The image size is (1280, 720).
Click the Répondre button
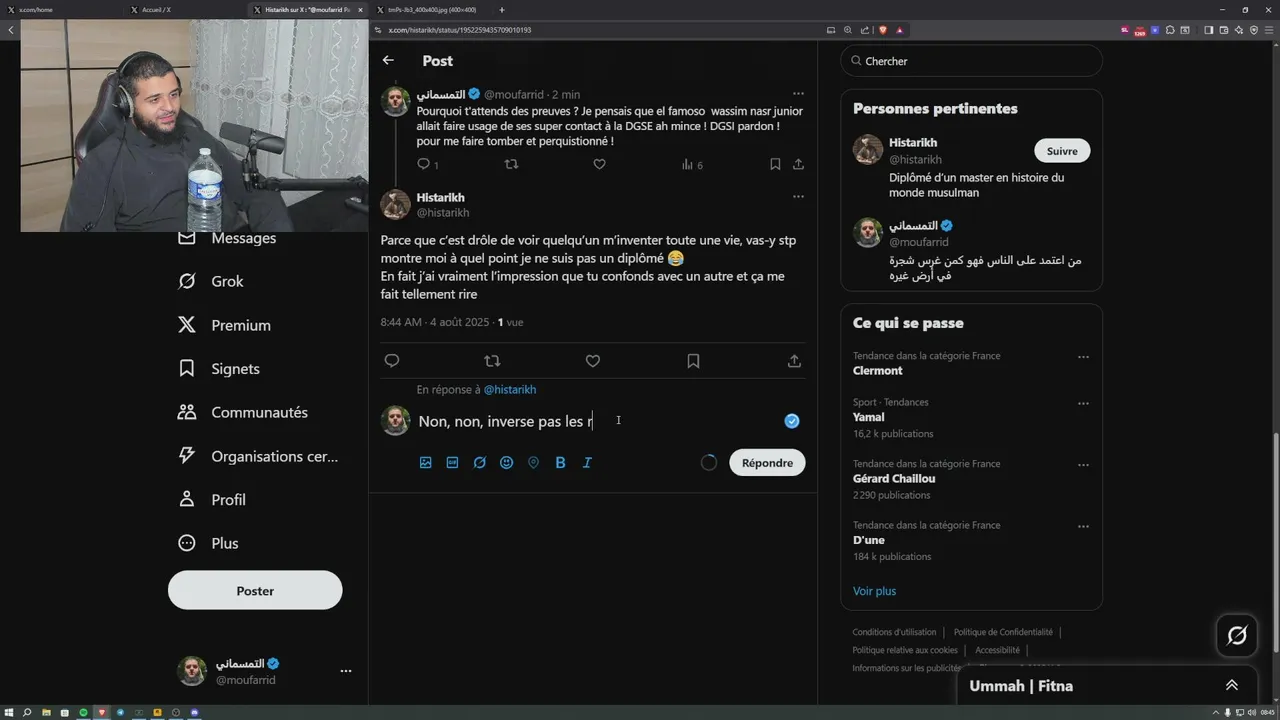click(x=767, y=463)
